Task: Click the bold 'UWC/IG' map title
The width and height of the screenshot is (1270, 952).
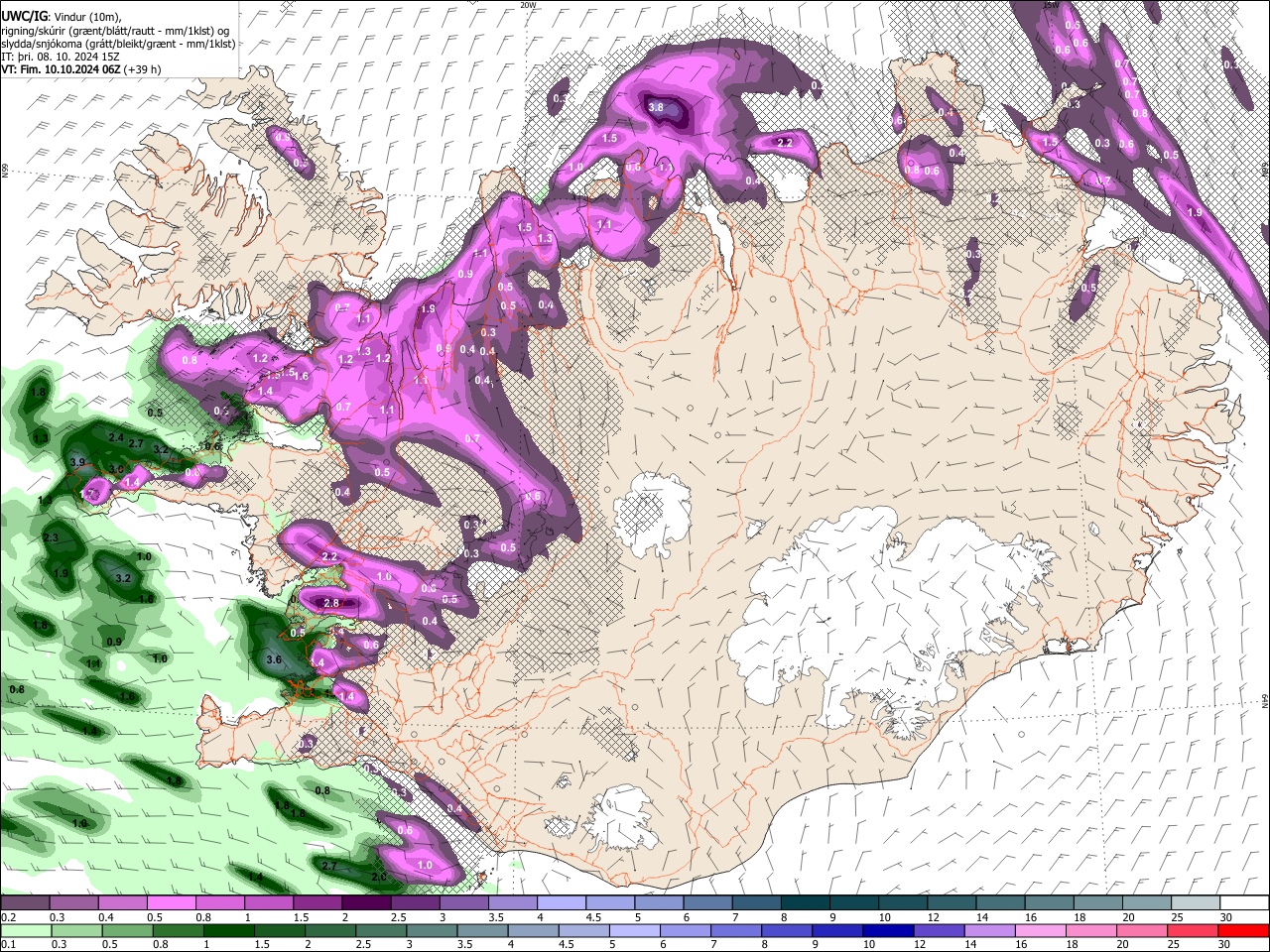Action: (x=24, y=17)
